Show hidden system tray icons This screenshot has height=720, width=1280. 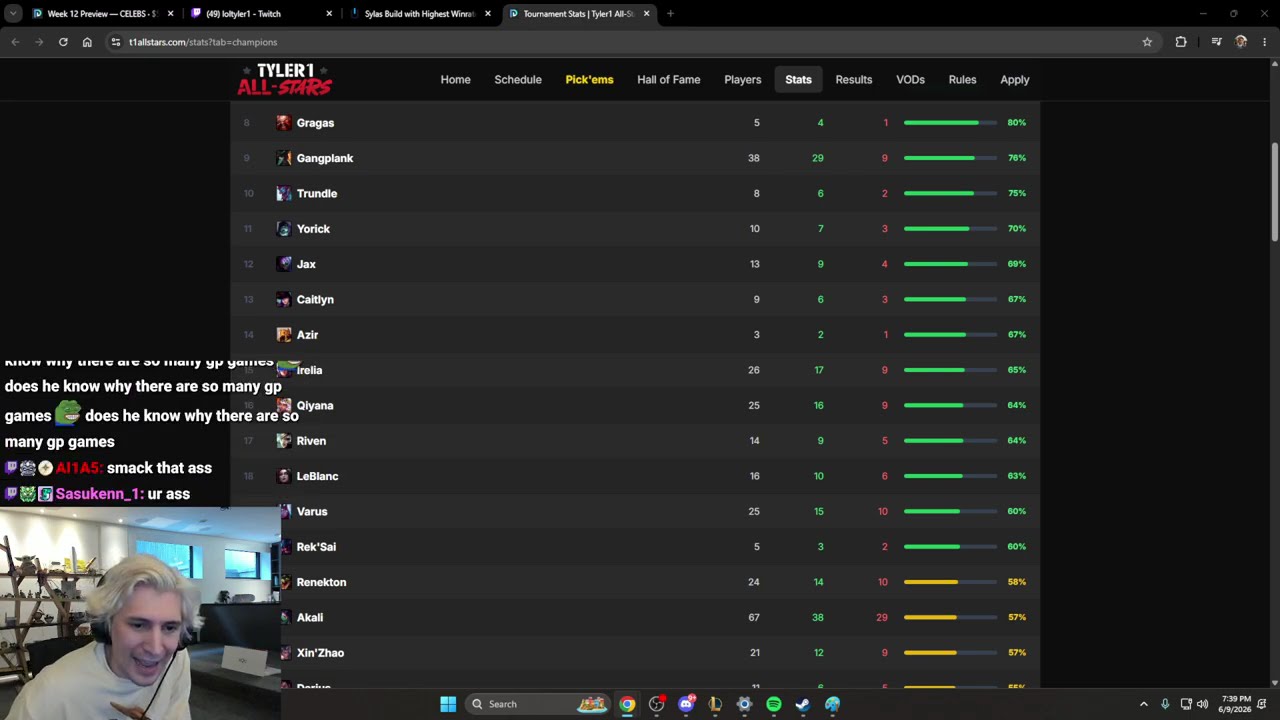(x=1144, y=704)
